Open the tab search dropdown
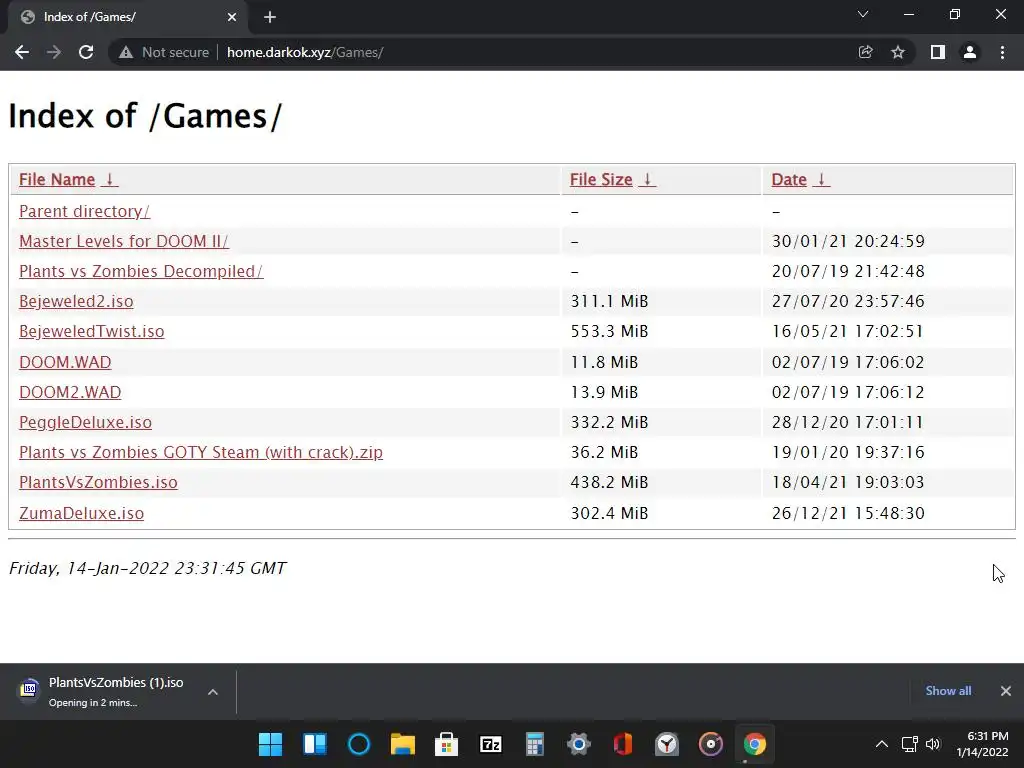The image size is (1024, 768). tap(863, 14)
